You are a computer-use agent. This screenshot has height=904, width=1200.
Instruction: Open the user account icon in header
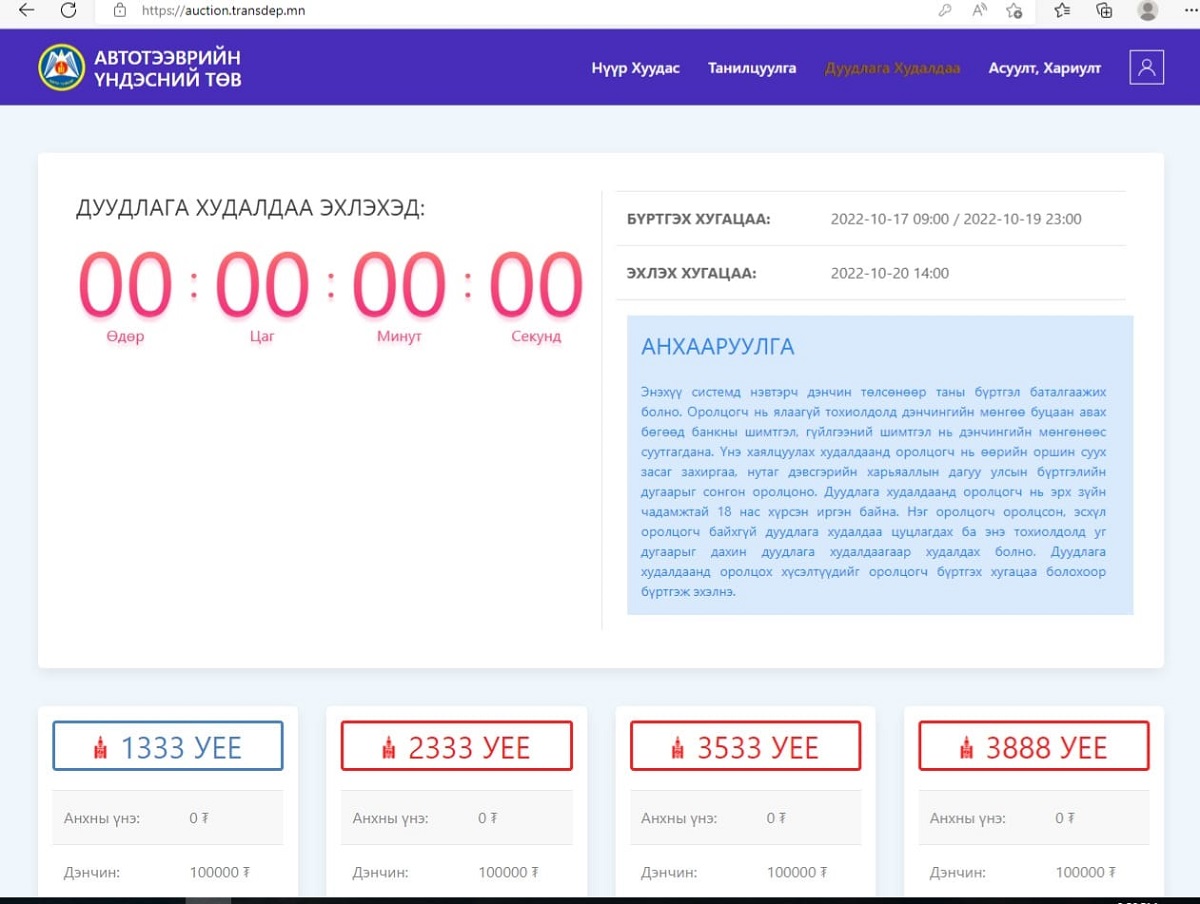pos(1146,67)
